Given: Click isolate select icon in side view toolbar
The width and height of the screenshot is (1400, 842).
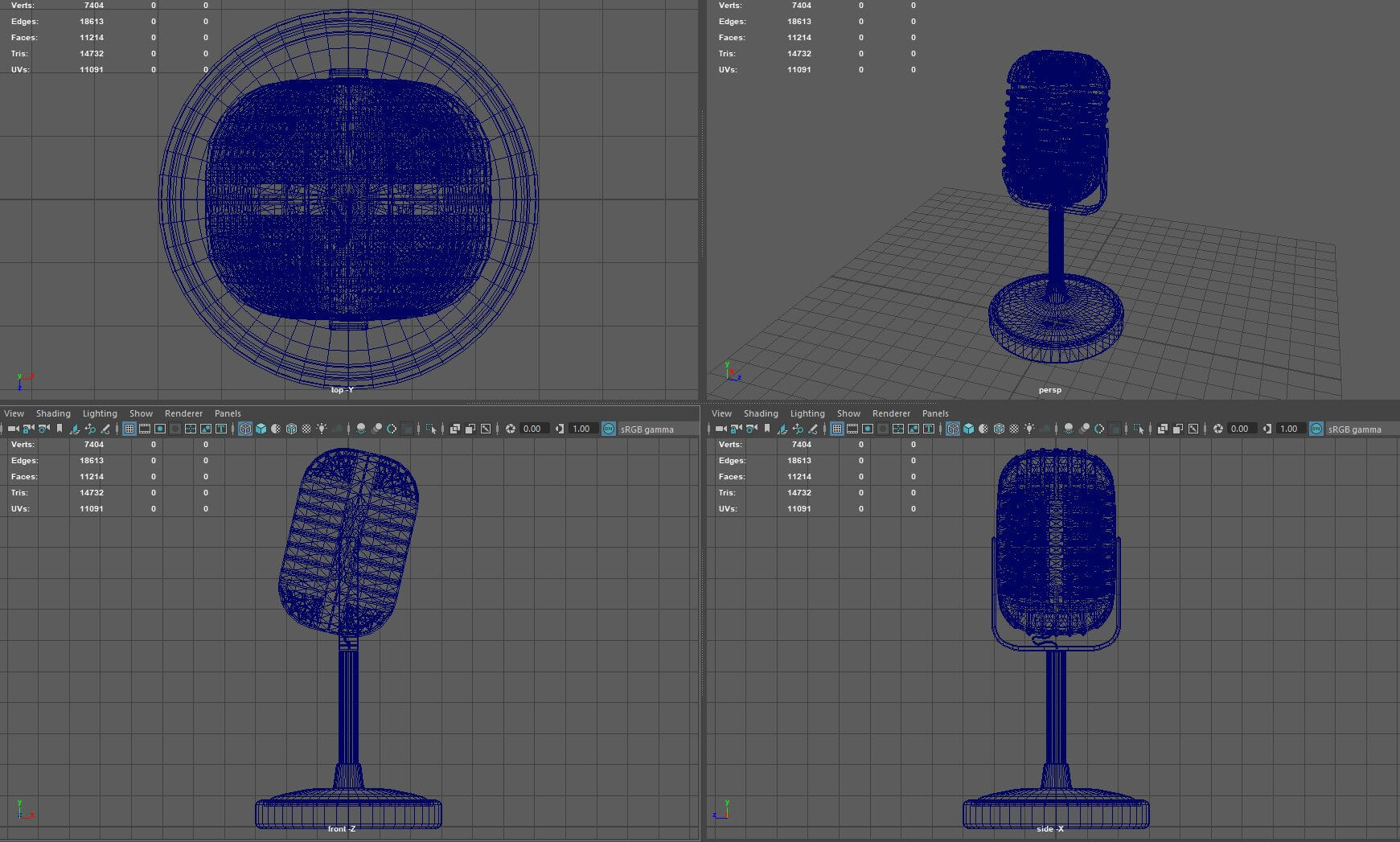Looking at the screenshot, I should point(1138,429).
